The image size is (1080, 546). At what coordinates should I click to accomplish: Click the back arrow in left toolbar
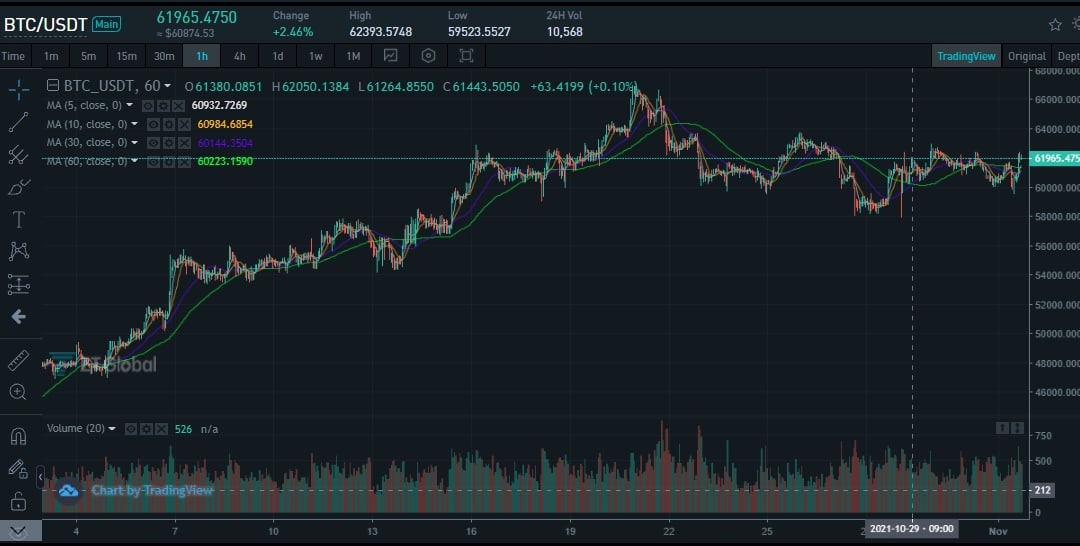point(19,317)
